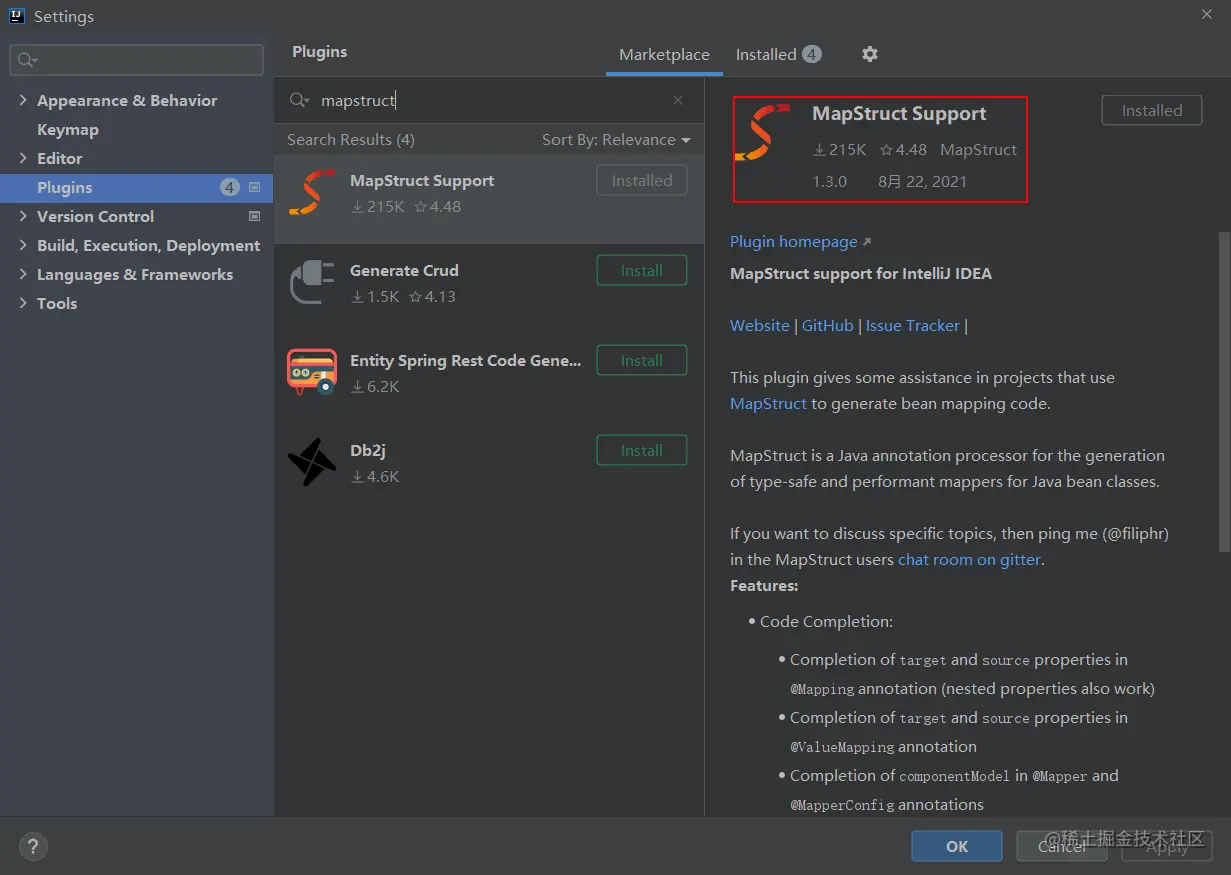The height and width of the screenshot is (875, 1231).
Task: Click the Generate Crud plug icon
Action: 312,283
